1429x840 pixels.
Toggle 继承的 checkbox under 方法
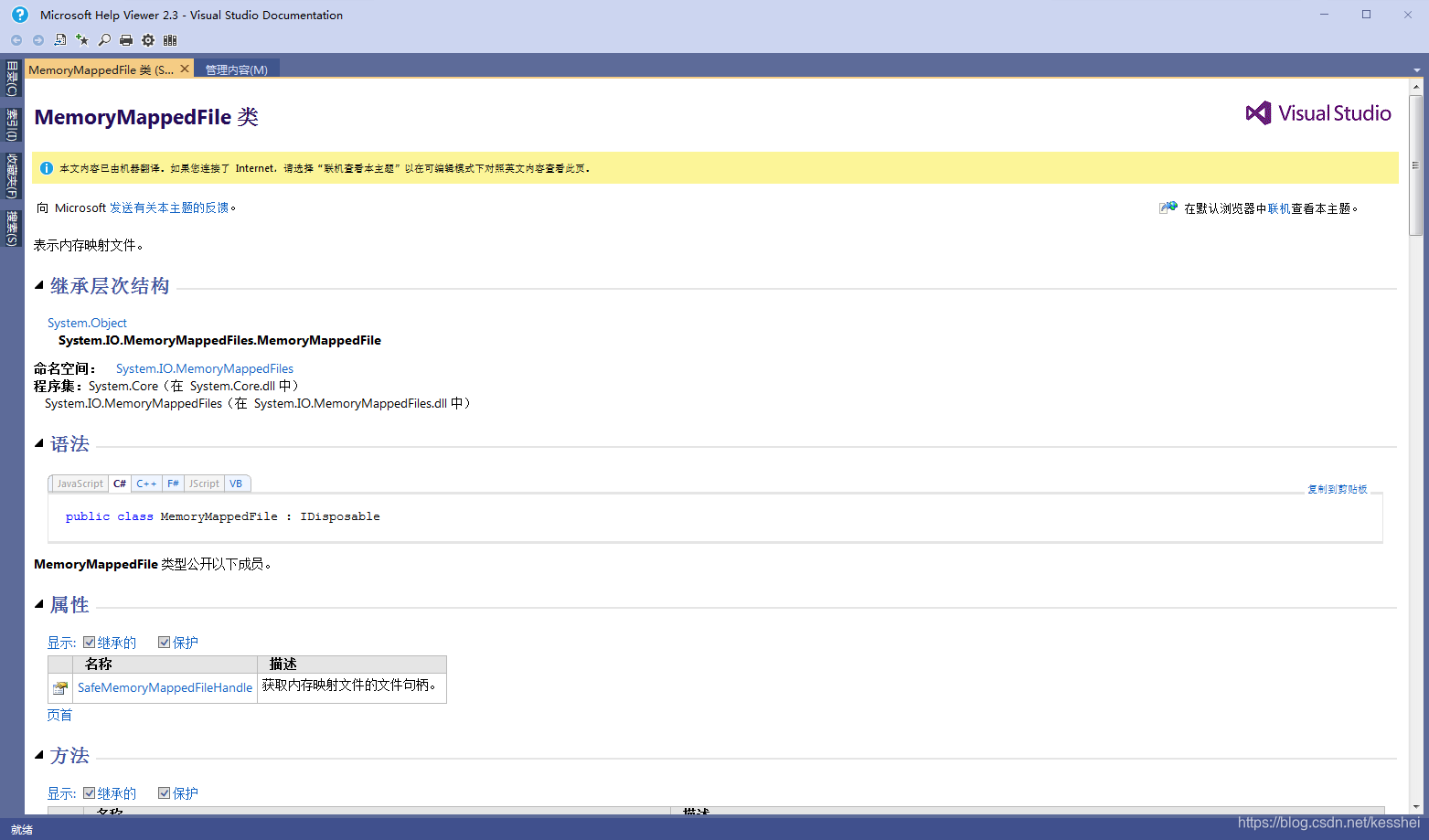point(89,793)
